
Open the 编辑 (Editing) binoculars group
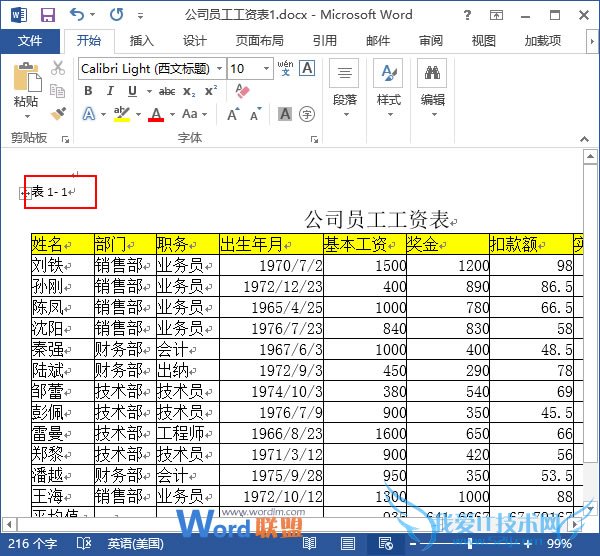[x=432, y=89]
